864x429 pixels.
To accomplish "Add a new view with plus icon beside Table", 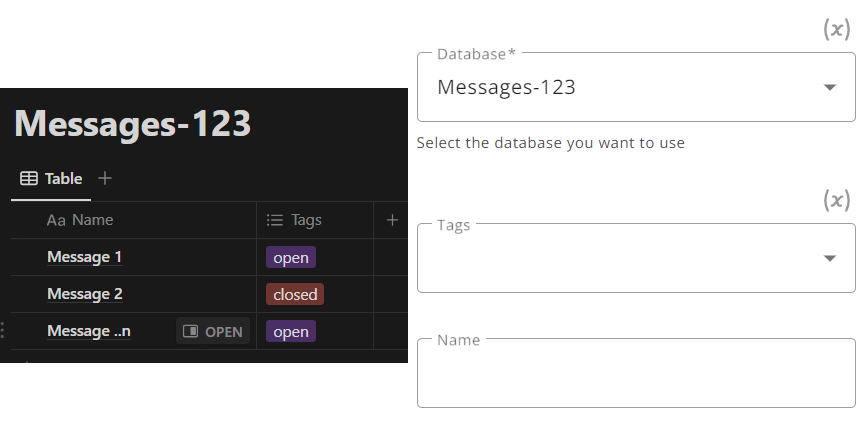I will [x=105, y=178].
